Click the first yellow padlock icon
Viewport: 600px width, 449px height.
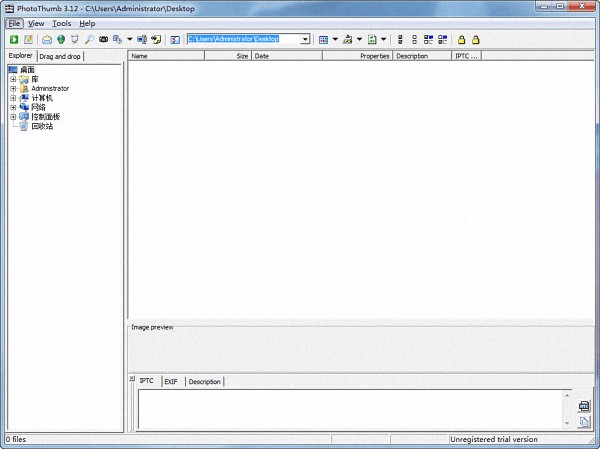(x=461, y=39)
